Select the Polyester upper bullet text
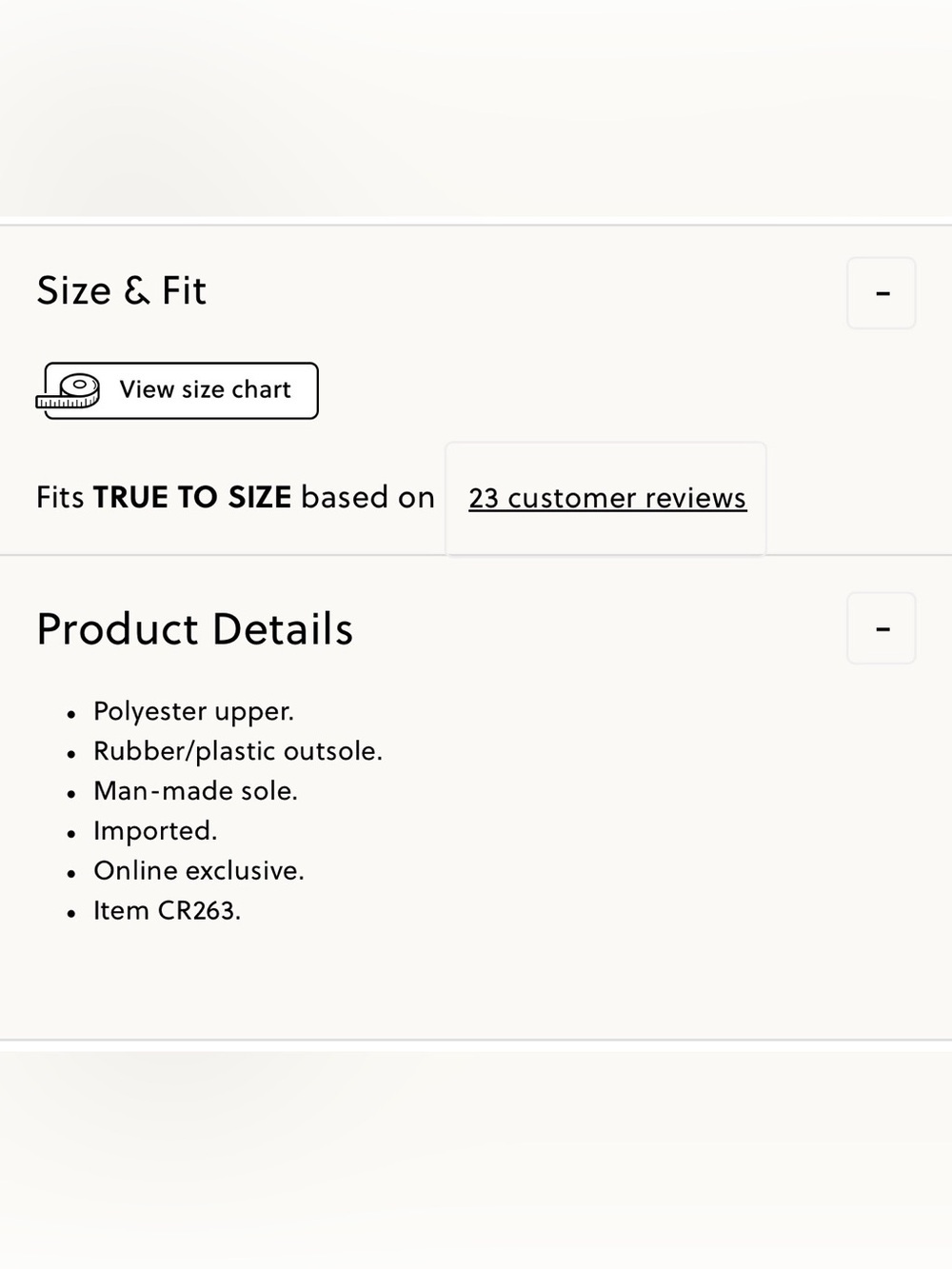This screenshot has width=952, height=1269. (x=193, y=712)
